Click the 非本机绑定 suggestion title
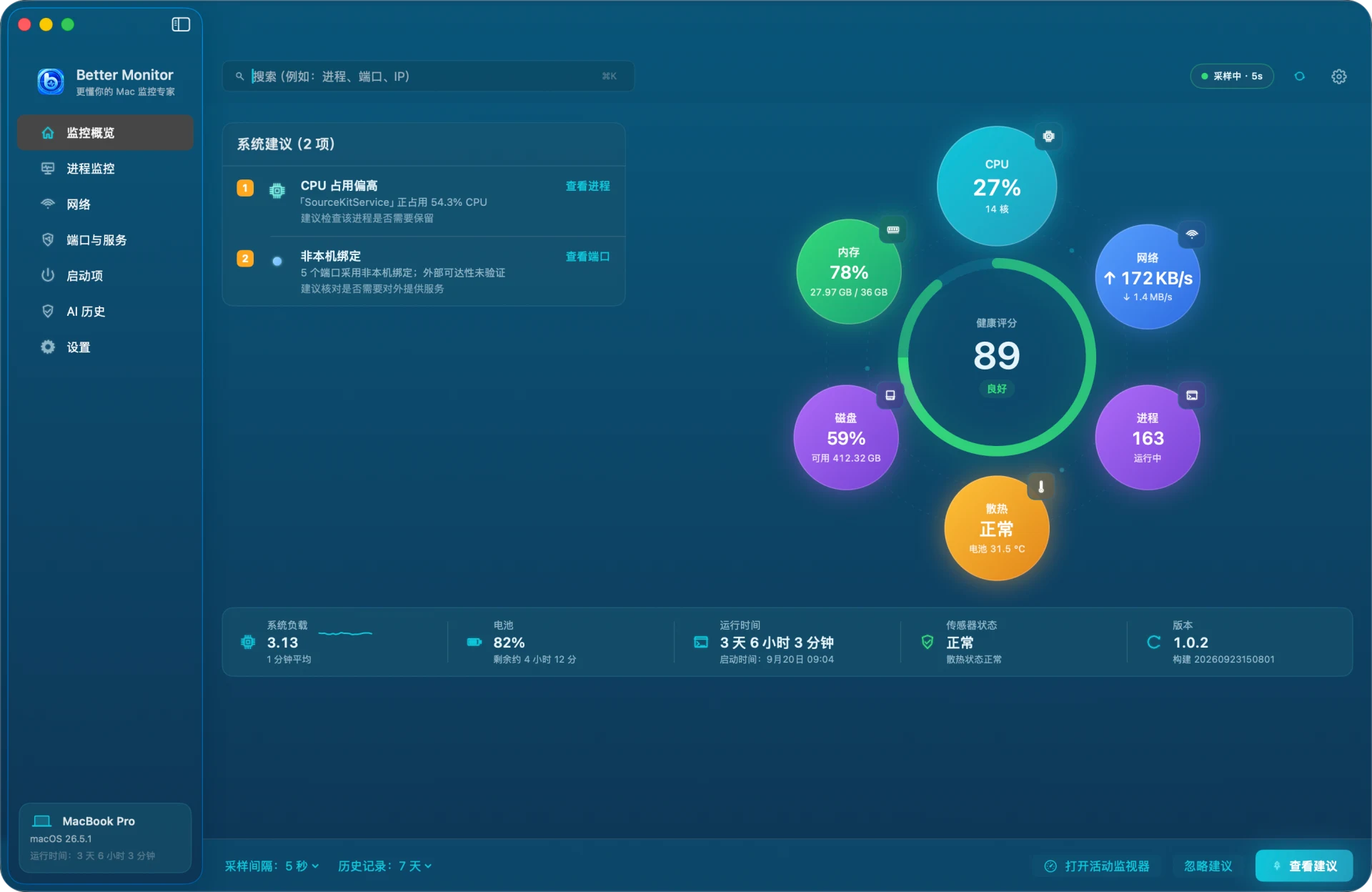 click(x=331, y=256)
